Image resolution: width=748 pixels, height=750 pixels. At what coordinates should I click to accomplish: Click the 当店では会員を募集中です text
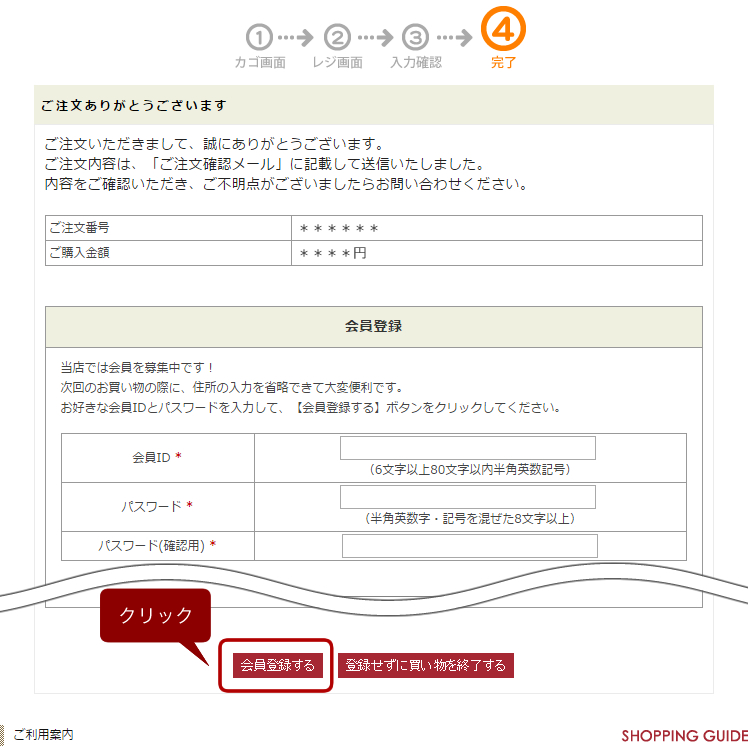(x=136, y=368)
